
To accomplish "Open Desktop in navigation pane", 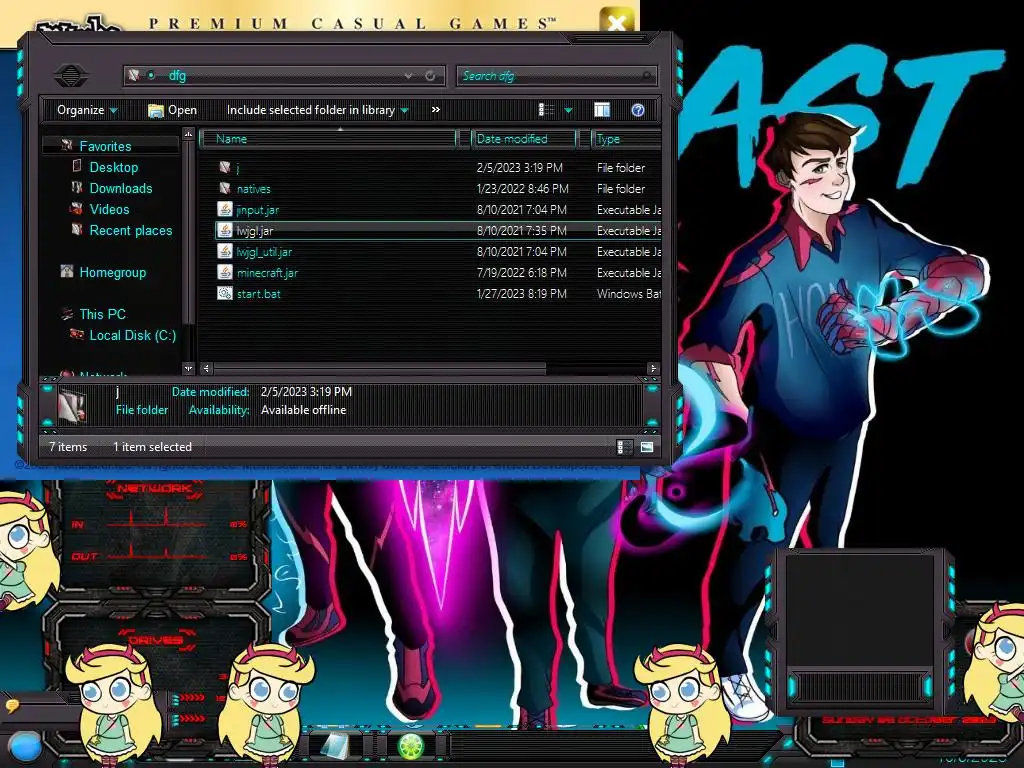I will tap(114, 167).
